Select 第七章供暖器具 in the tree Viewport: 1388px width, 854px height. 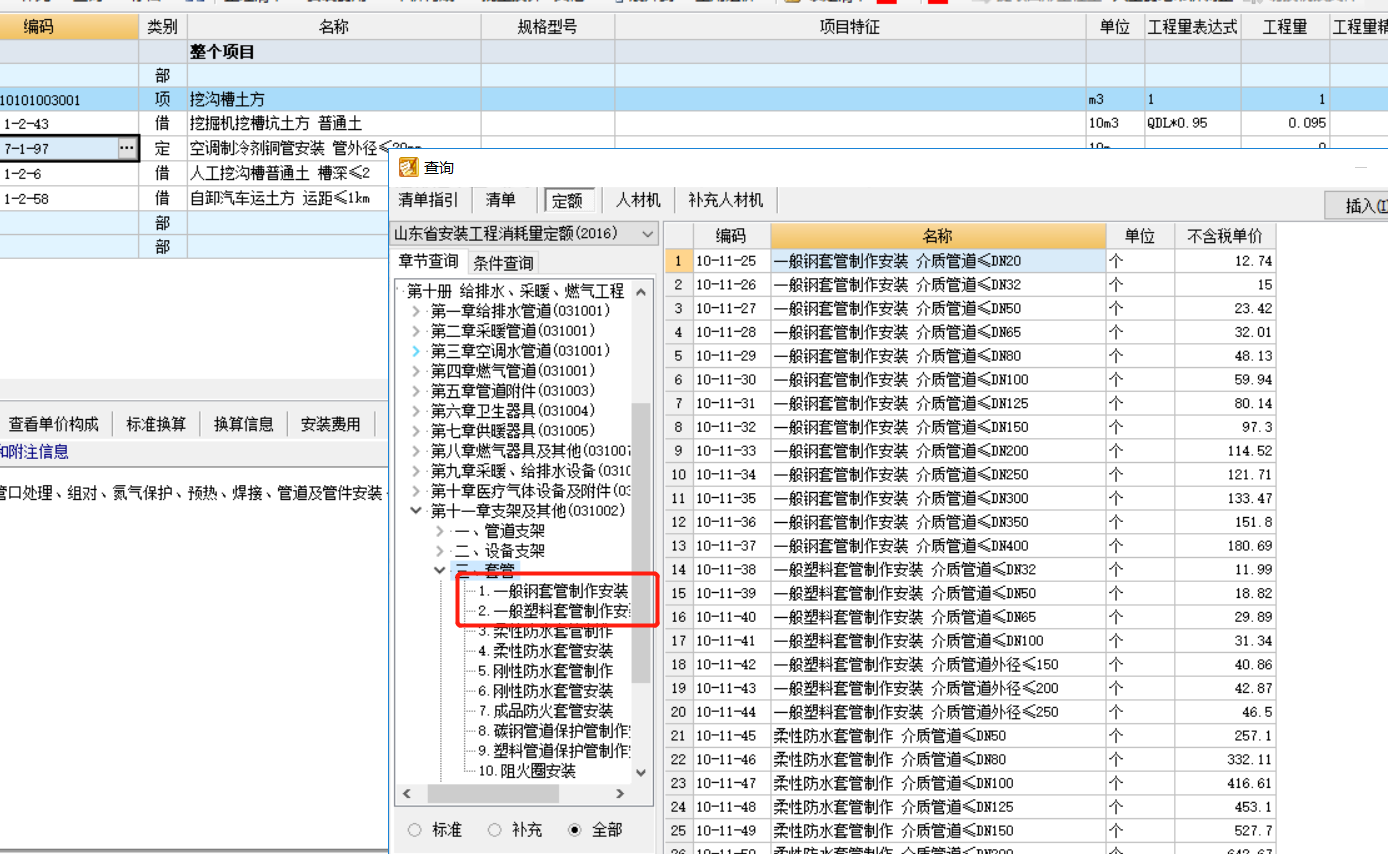coord(512,431)
